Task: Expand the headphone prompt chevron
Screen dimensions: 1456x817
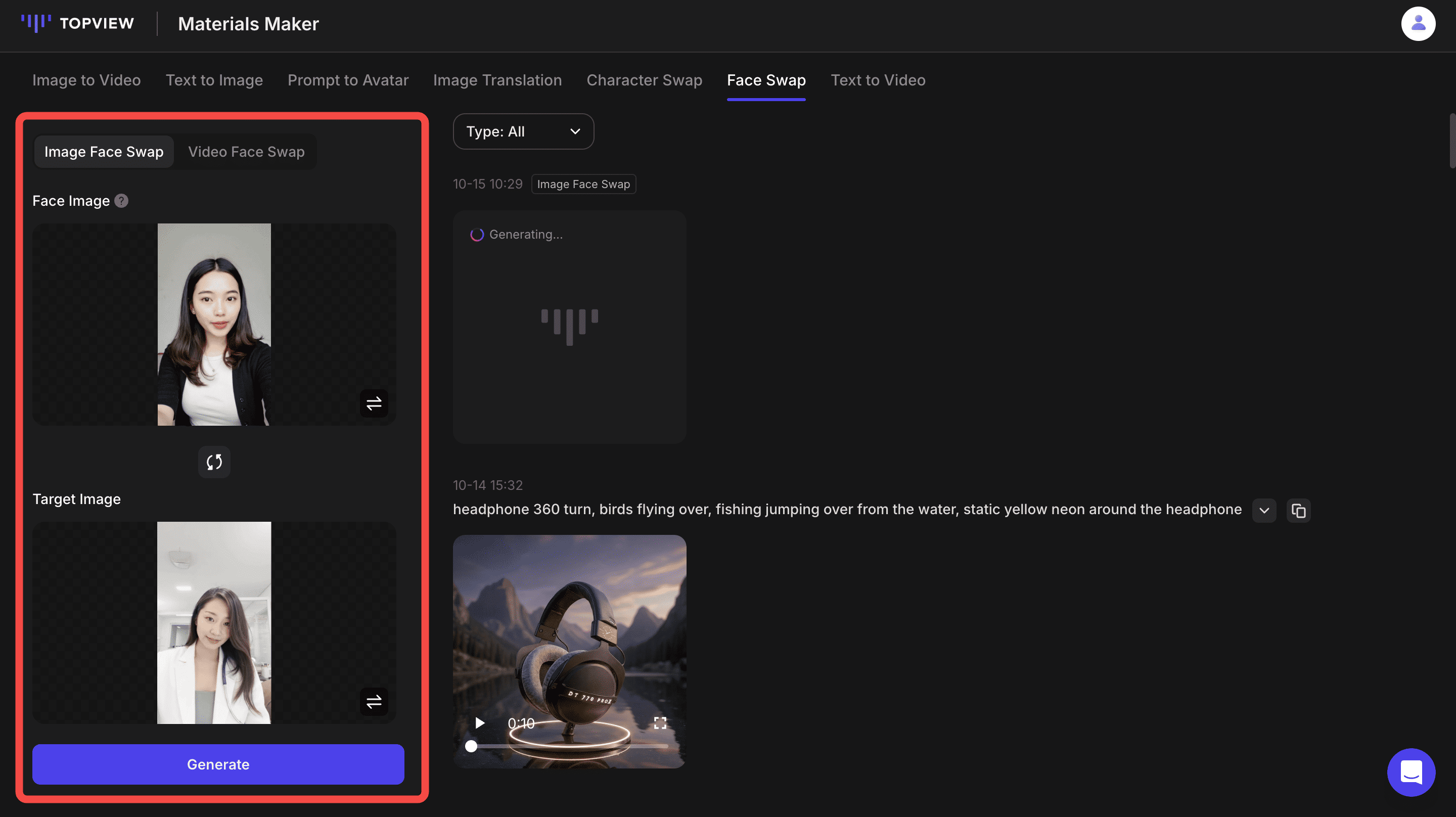Action: tap(1264, 511)
